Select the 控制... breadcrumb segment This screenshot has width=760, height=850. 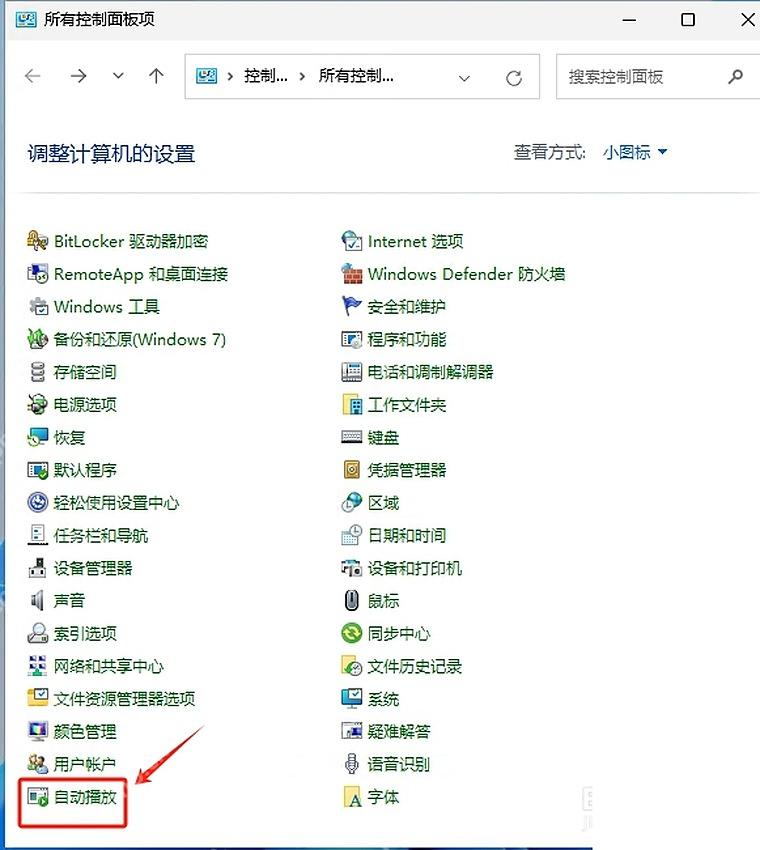(x=266, y=76)
